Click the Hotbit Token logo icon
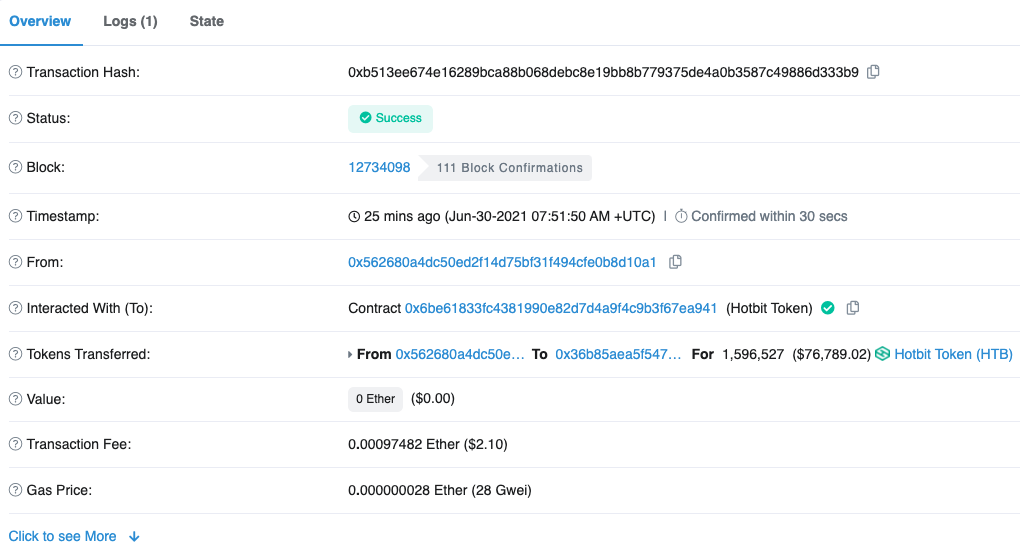1020x551 pixels. (x=882, y=354)
